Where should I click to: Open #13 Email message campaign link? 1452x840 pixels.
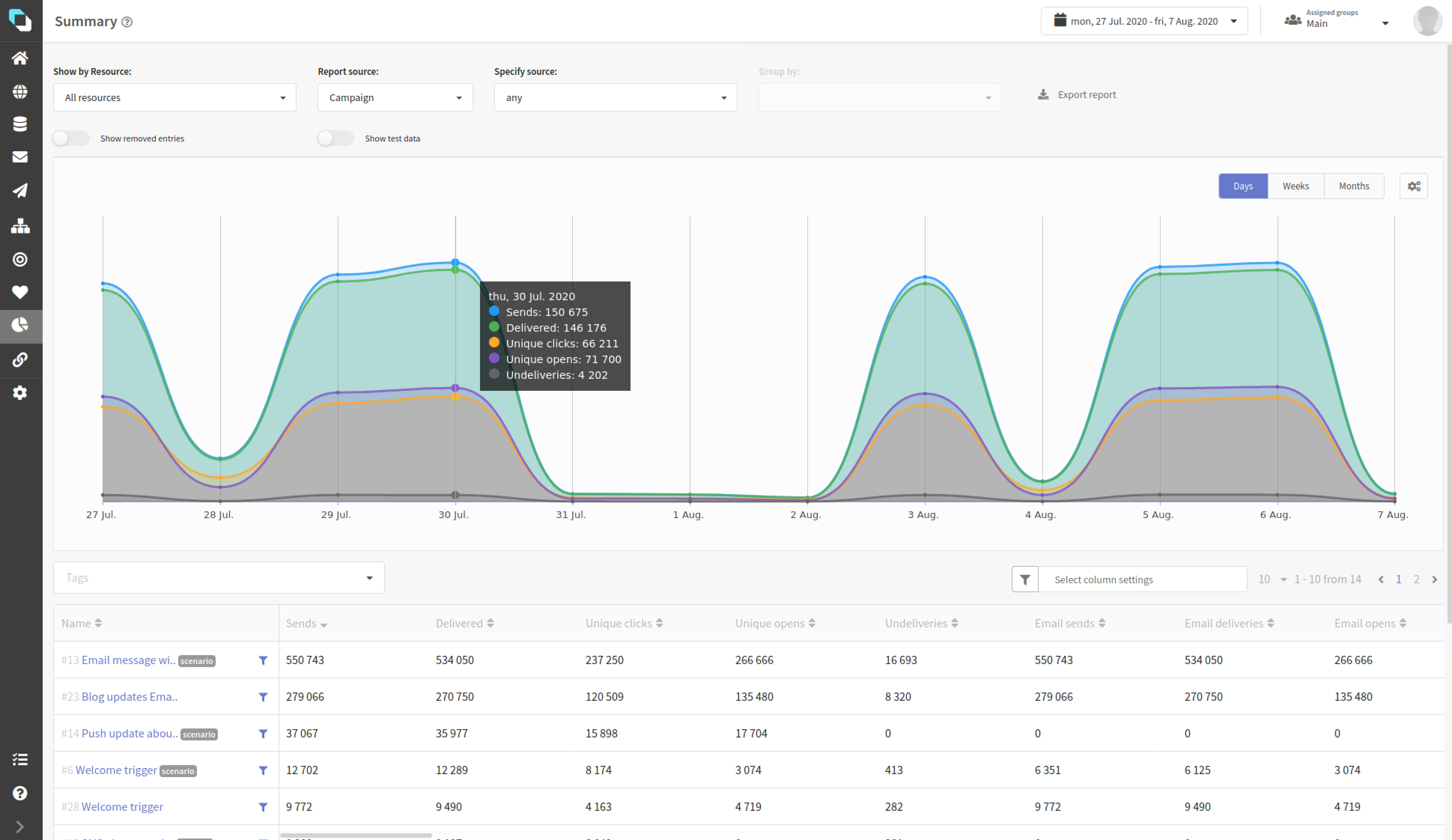tap(128, 660)
